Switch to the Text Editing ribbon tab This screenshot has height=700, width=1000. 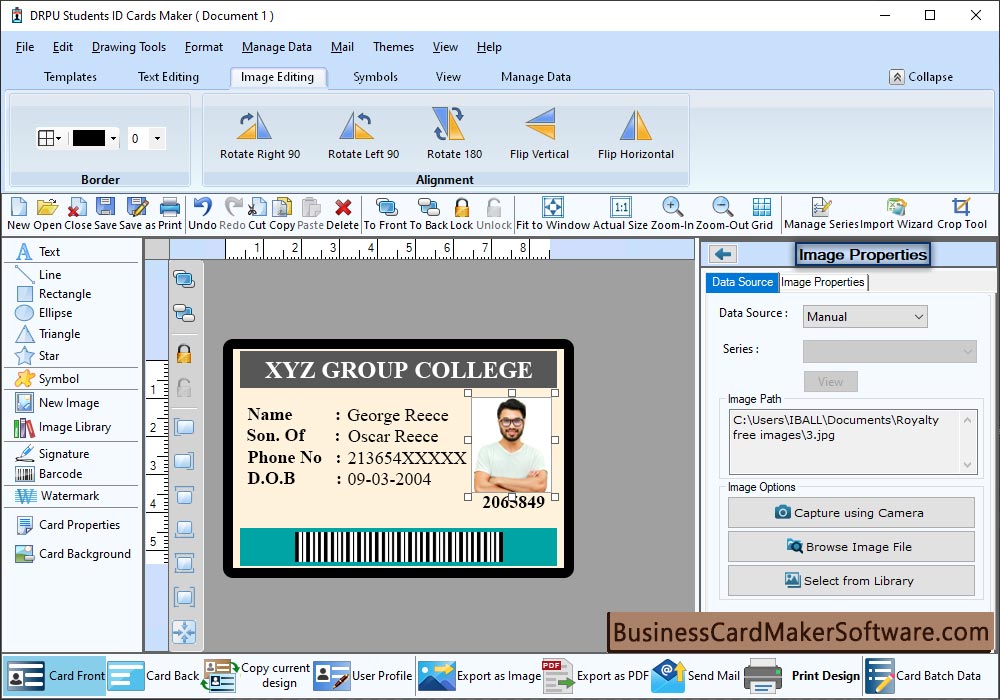pyautogui.click(x=168, y=77)
